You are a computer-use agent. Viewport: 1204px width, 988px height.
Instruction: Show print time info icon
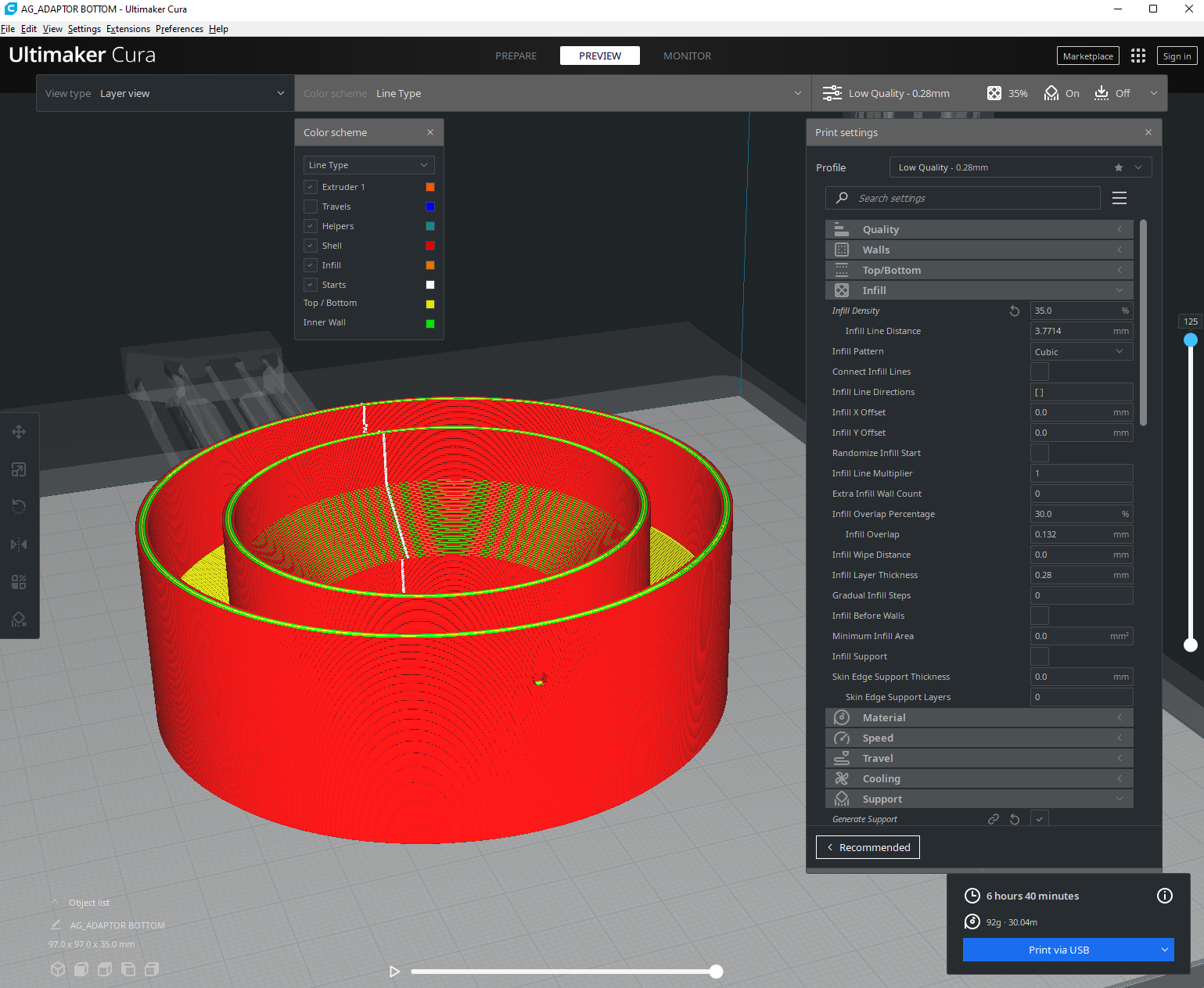1165,896
